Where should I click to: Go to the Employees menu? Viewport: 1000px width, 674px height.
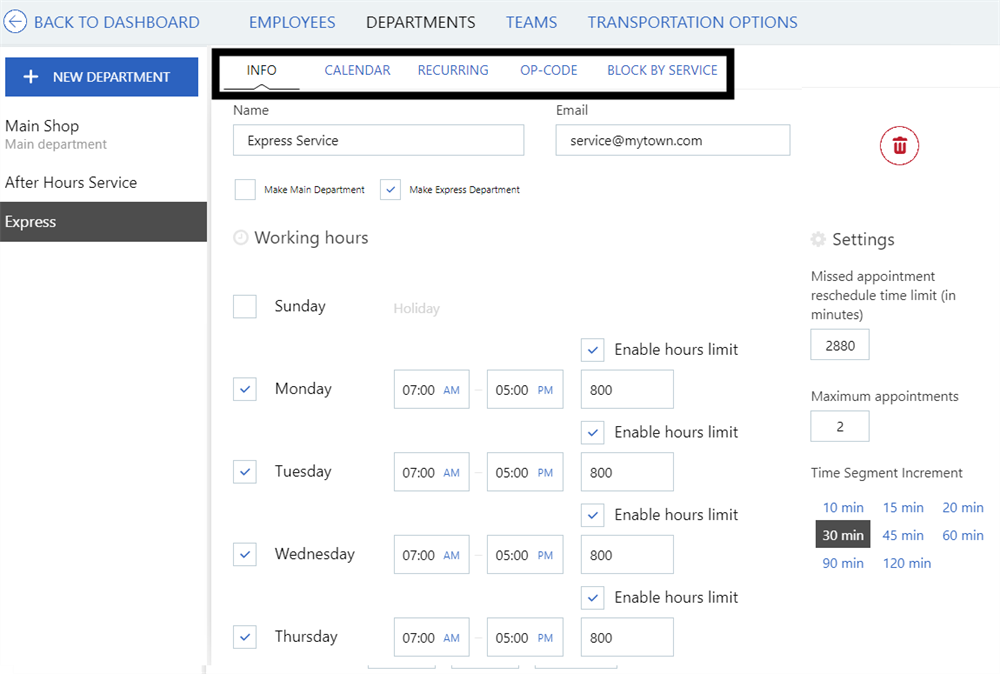(x=292, y=22)
